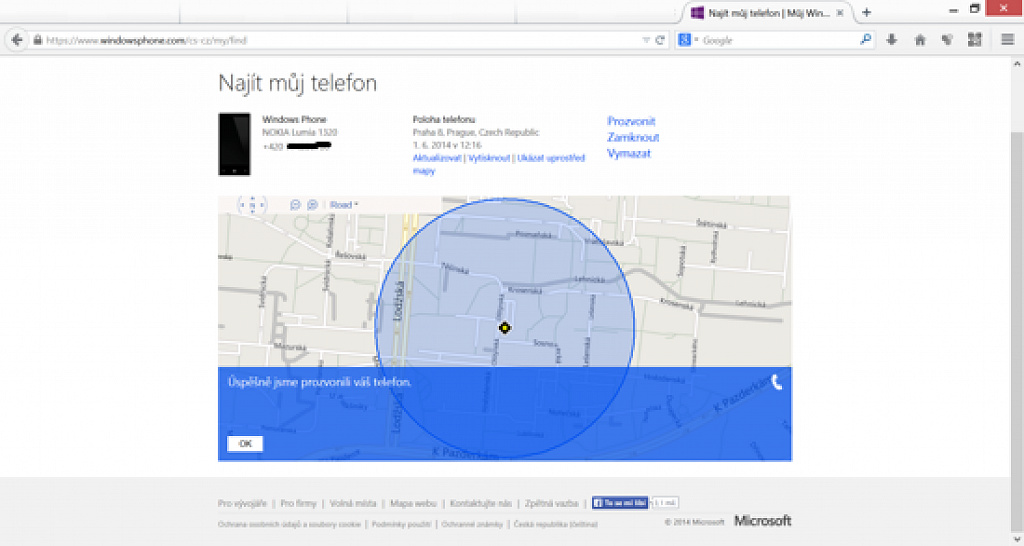This screenshot has height=546, width=1024.
Task: Click the phone handset icon in banner
Action: tap(776, 382)
